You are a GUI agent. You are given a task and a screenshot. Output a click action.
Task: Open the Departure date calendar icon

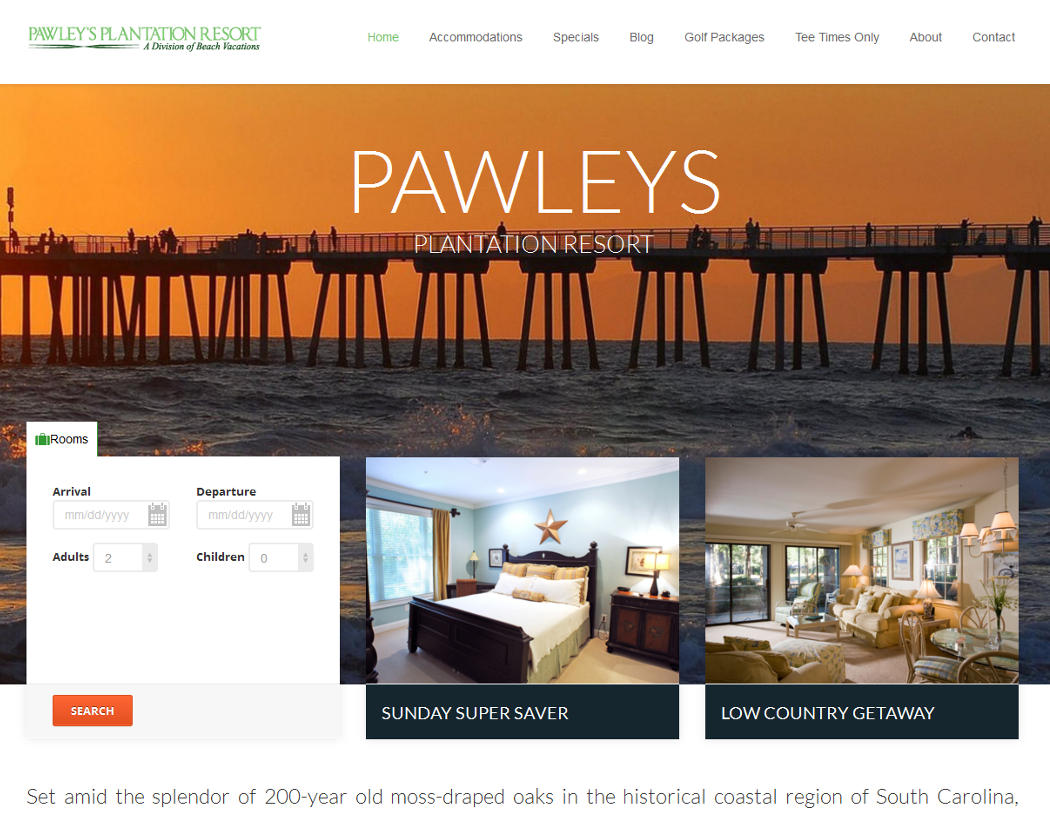click(x=301, y=514)
